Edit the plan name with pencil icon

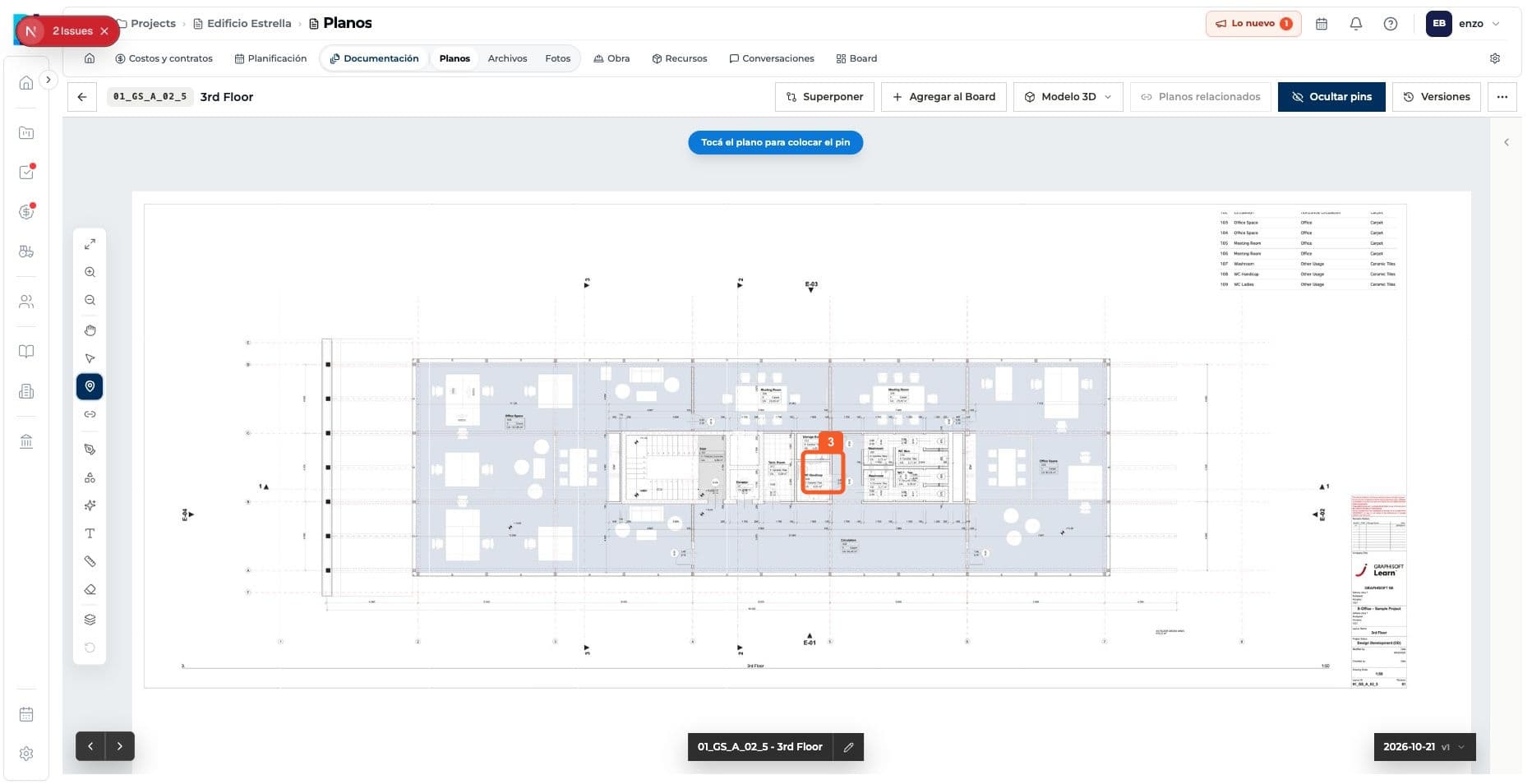(x=848, y=747)
